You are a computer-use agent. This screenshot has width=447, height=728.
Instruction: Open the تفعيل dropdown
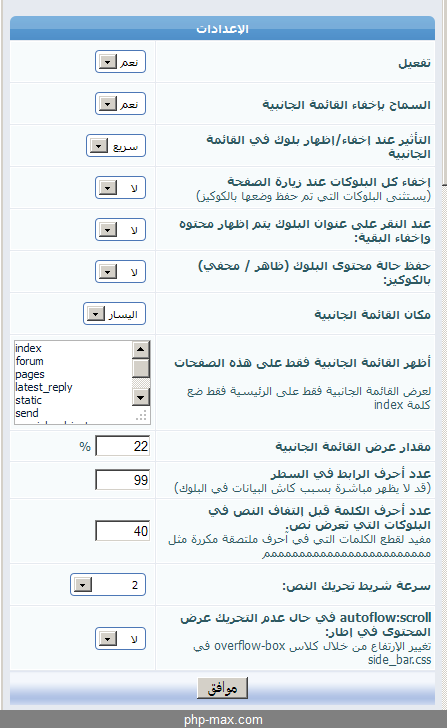point(120,62)
